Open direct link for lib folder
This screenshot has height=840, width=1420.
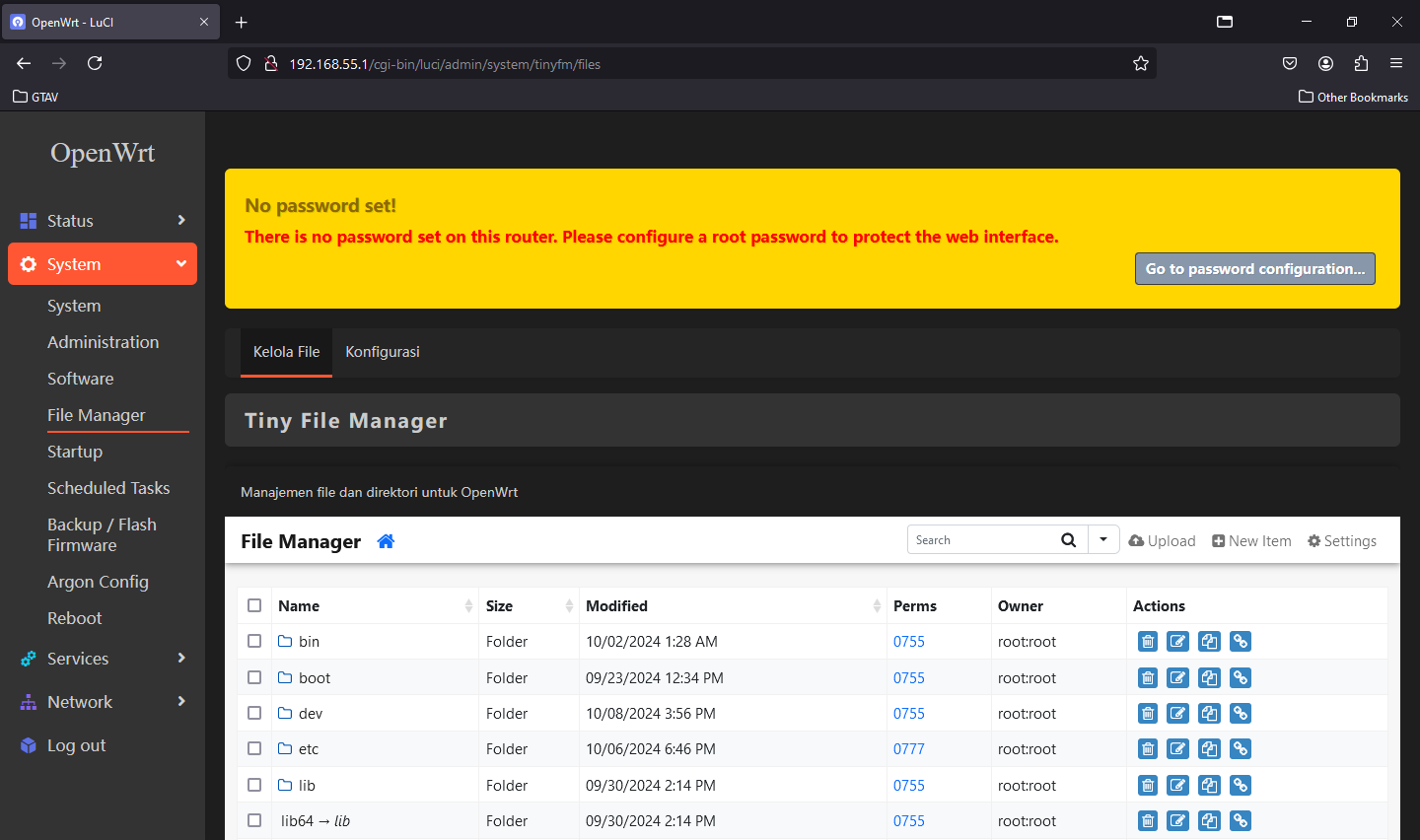[x=1241, y=786]
